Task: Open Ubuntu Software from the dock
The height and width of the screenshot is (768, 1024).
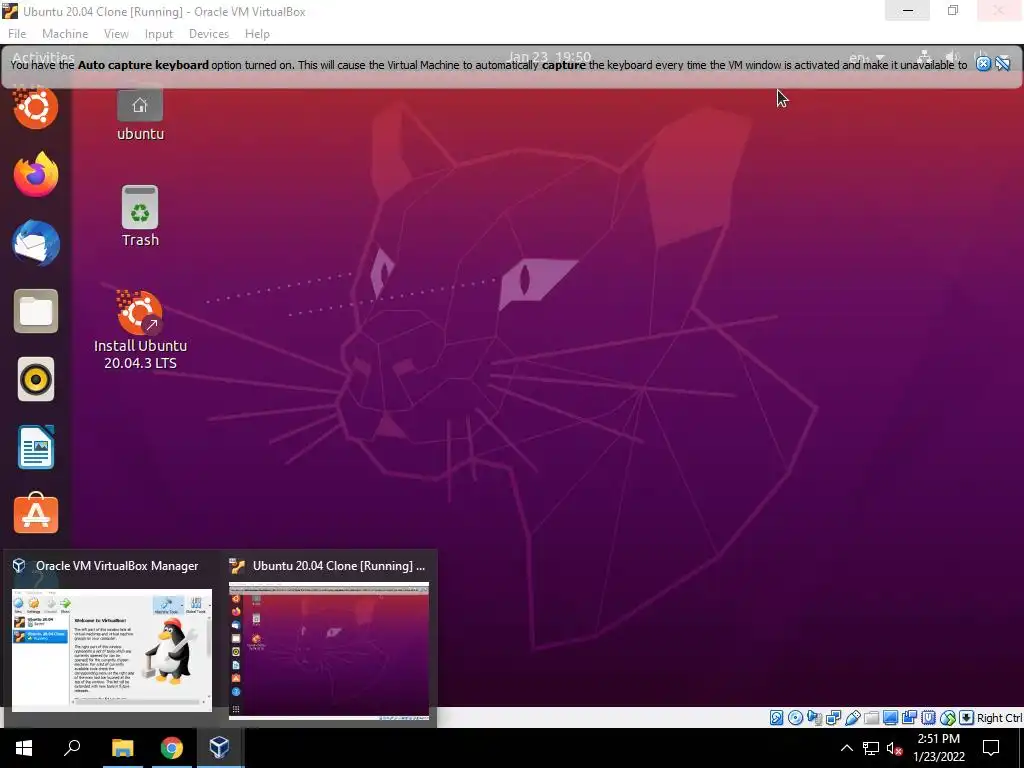Action: point(36,514)
